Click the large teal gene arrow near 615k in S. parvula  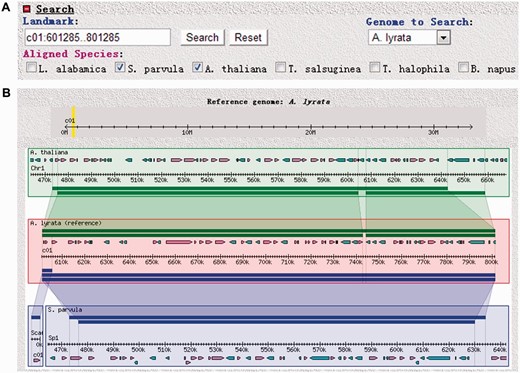[438, 358]
